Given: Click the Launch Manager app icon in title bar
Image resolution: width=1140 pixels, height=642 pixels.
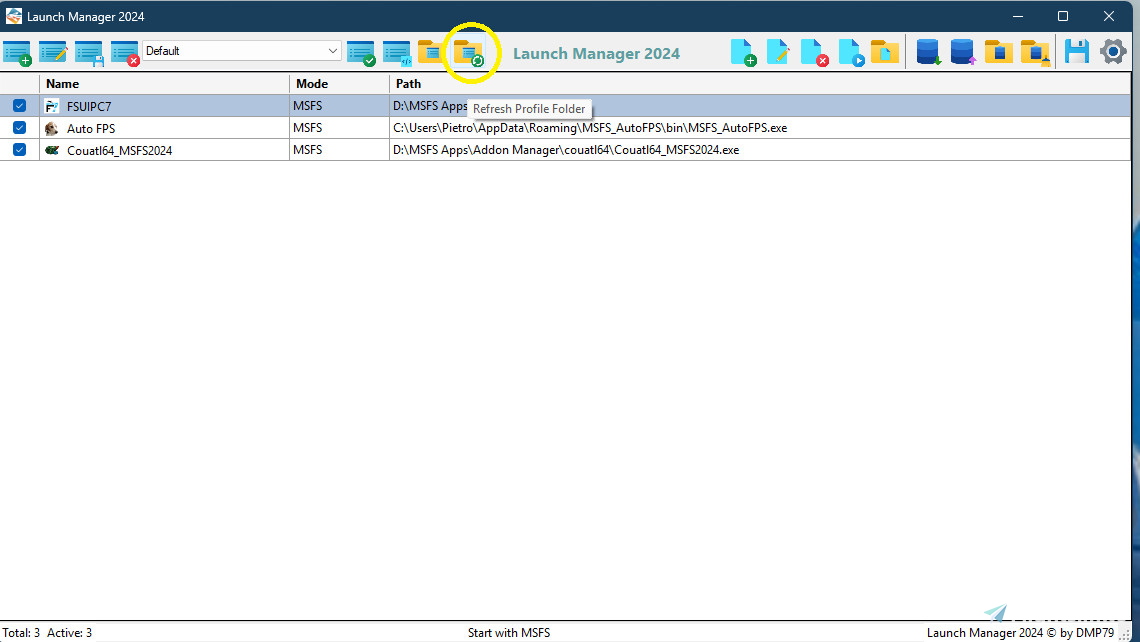Looking at the screenshot, I should pos(14,16).
